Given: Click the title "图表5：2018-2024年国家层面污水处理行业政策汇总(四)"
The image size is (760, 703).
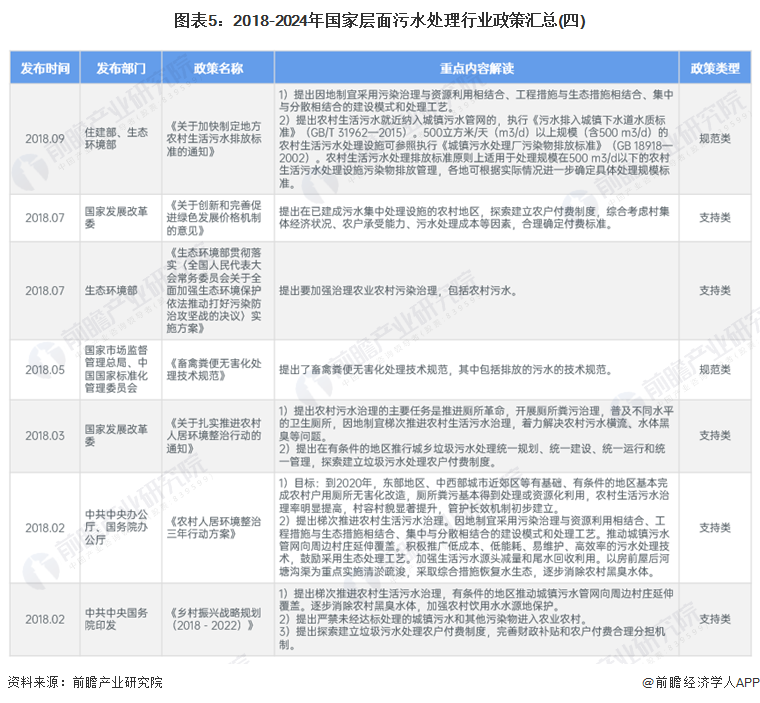Looking at the screenshot, I should (x=380, y=21).
